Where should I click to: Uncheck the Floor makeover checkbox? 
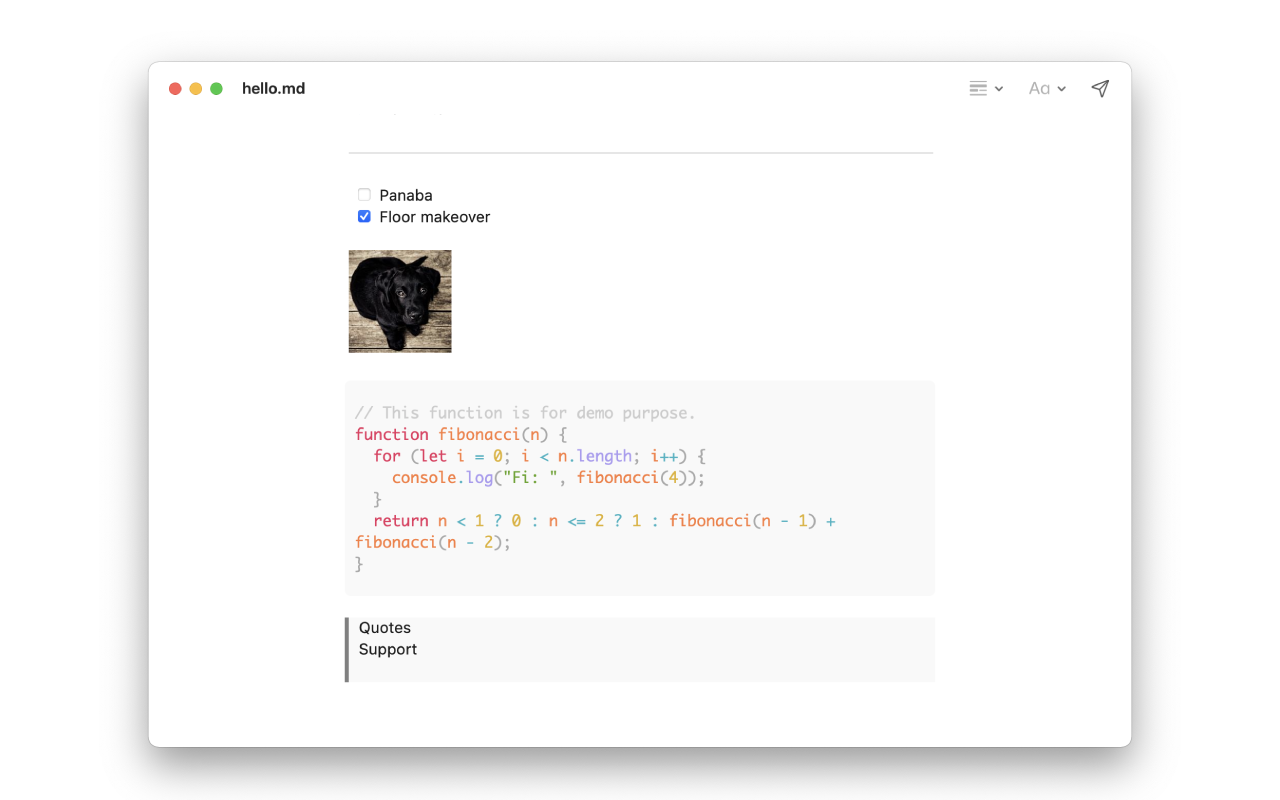[x=364, y=216]
